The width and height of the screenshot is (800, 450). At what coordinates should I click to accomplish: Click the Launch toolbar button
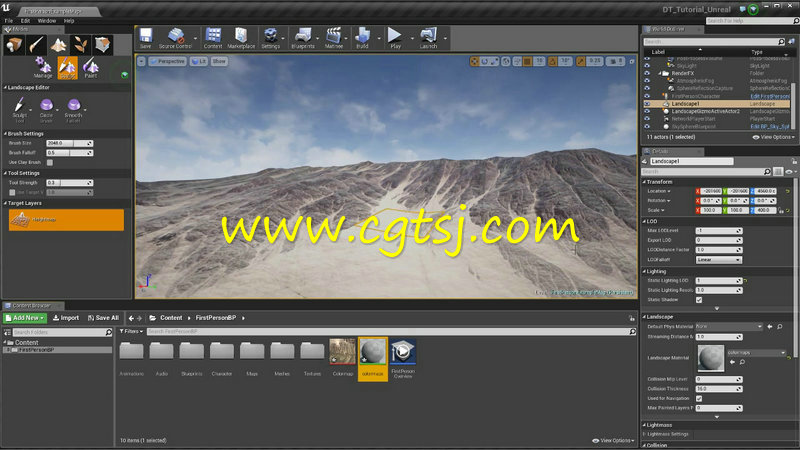(x=428, y=38)
